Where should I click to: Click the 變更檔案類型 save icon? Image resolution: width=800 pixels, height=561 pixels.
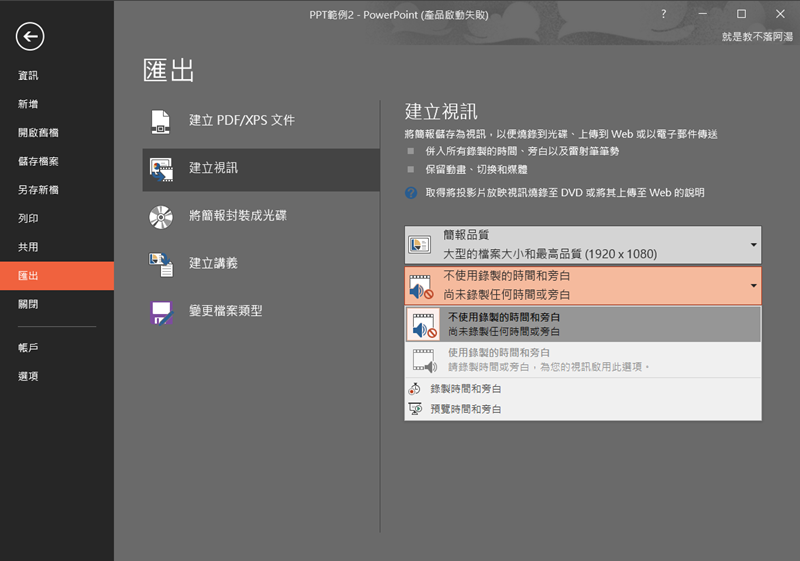(x=161, y=311)
